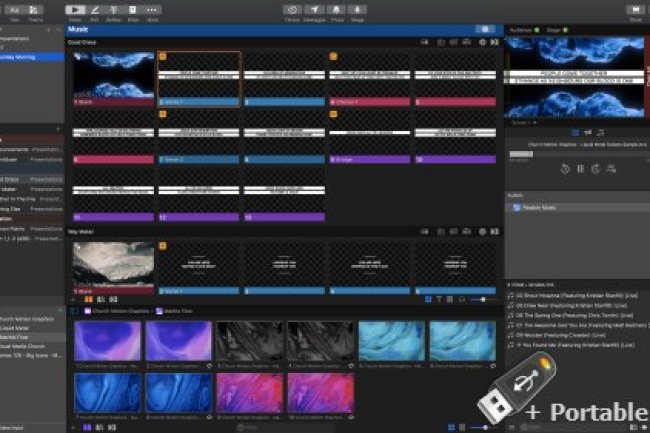This screenshot has height=433, width=650.
Task: Toggle the switch in the blue Music header
Action: (485, 29)
